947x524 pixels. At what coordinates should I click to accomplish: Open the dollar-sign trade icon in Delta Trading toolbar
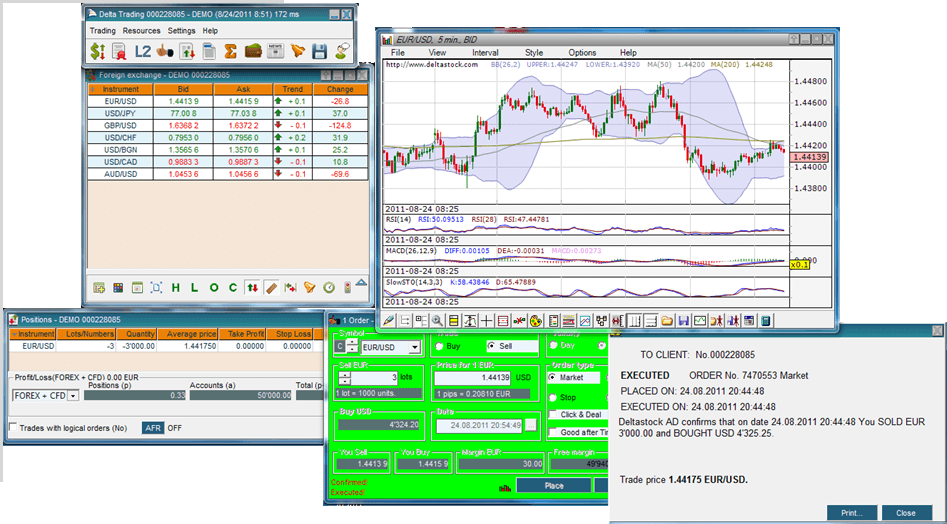pos(97,51)
